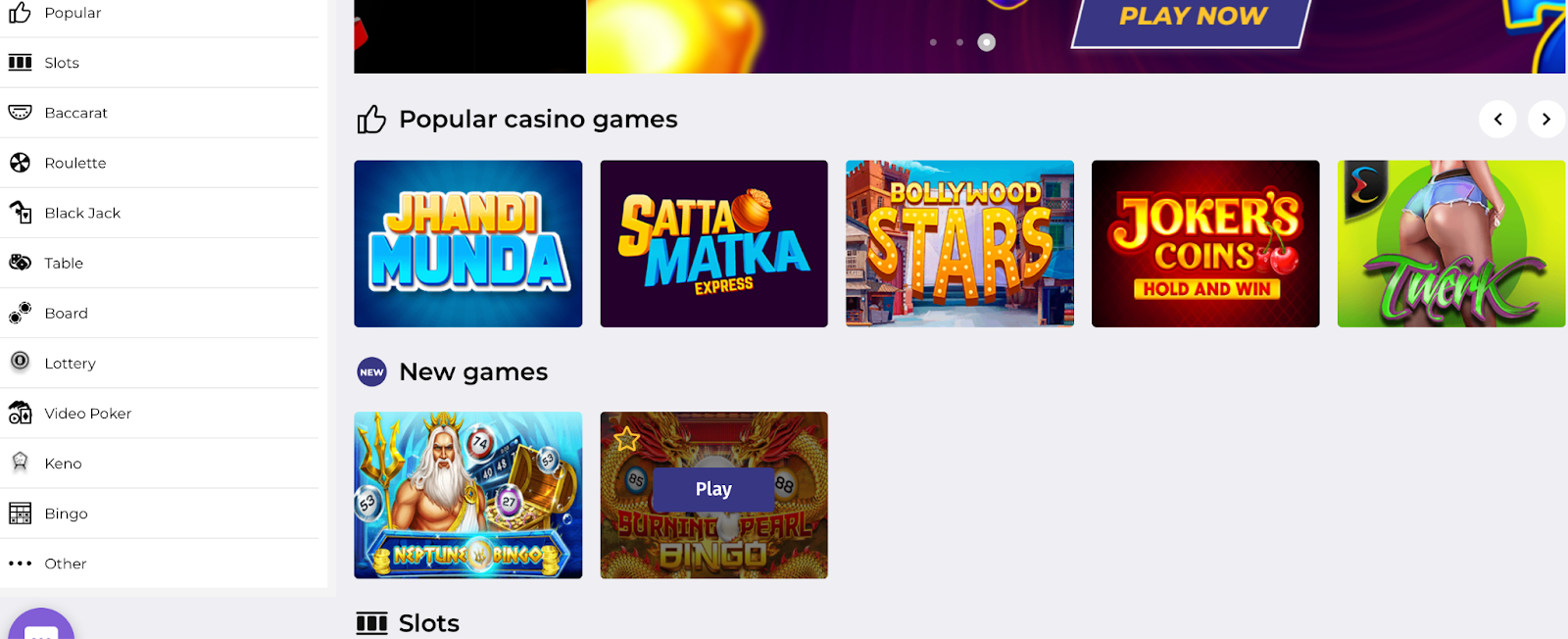Click the Baccarat icon in sidebar
This screenshot has height=639, width=1568.
coord(20,113)
